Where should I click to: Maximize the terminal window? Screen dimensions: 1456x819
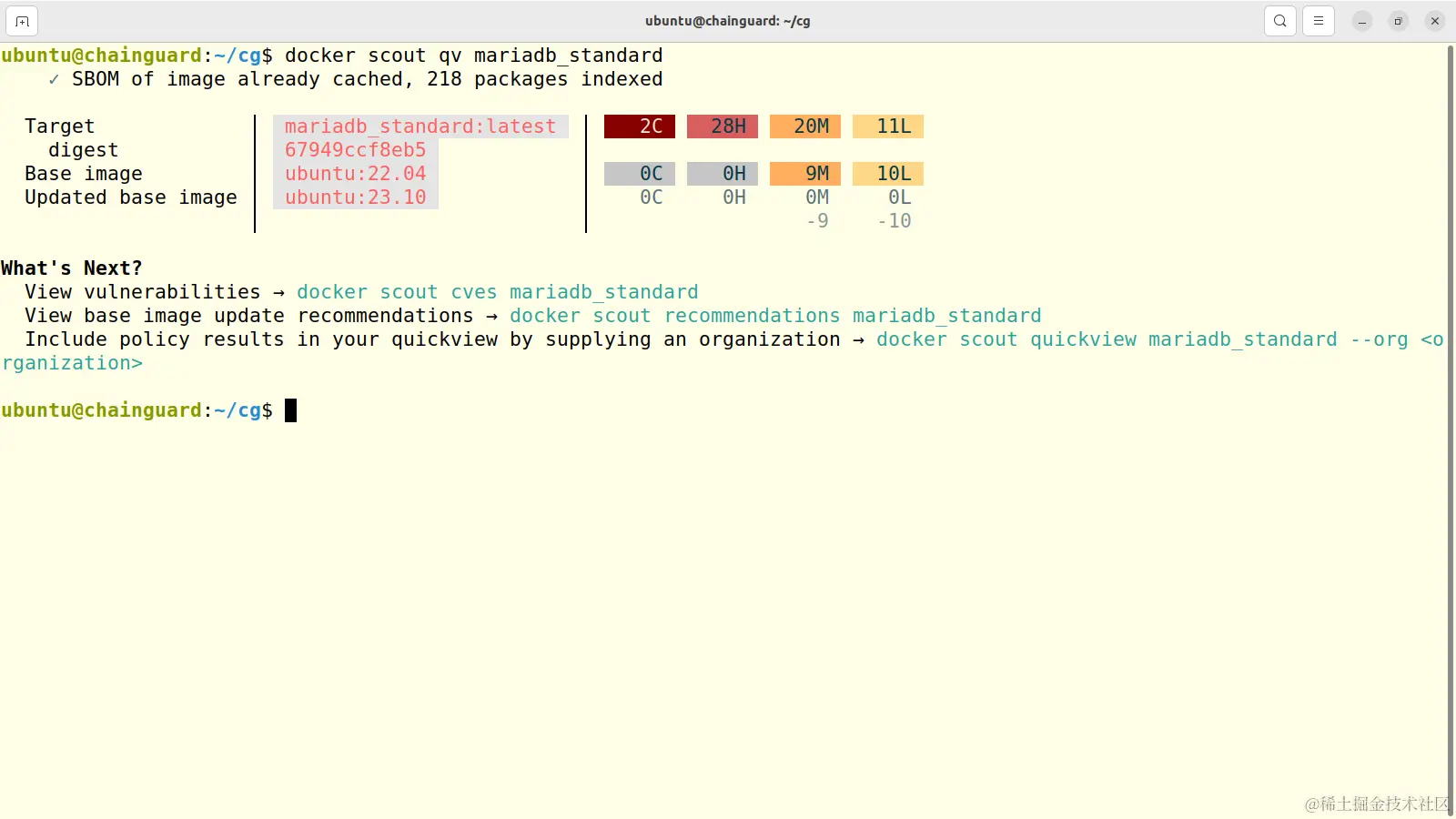[1399, 21]
